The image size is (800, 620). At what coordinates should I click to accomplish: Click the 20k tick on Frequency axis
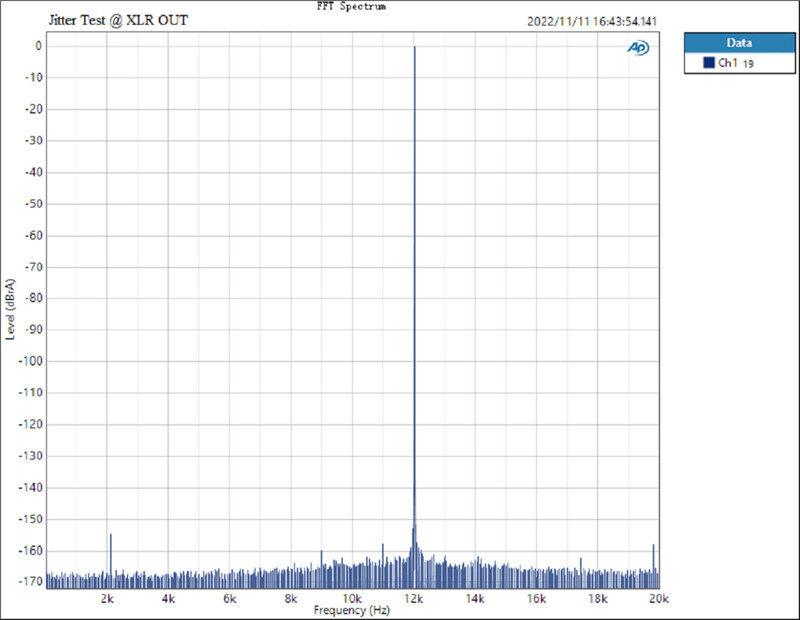coord(657,599)
